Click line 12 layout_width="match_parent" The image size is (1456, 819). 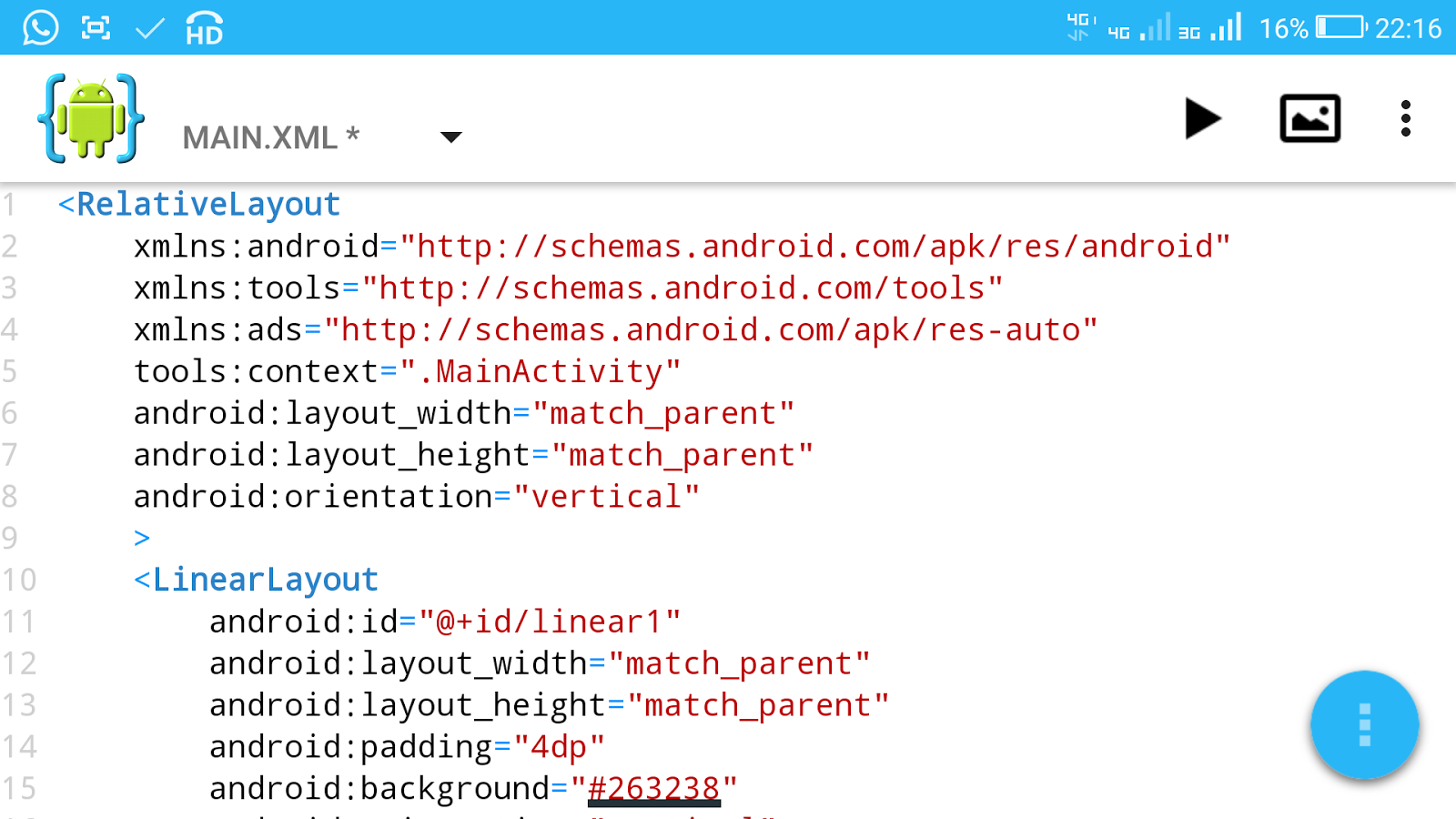[540, 663]
